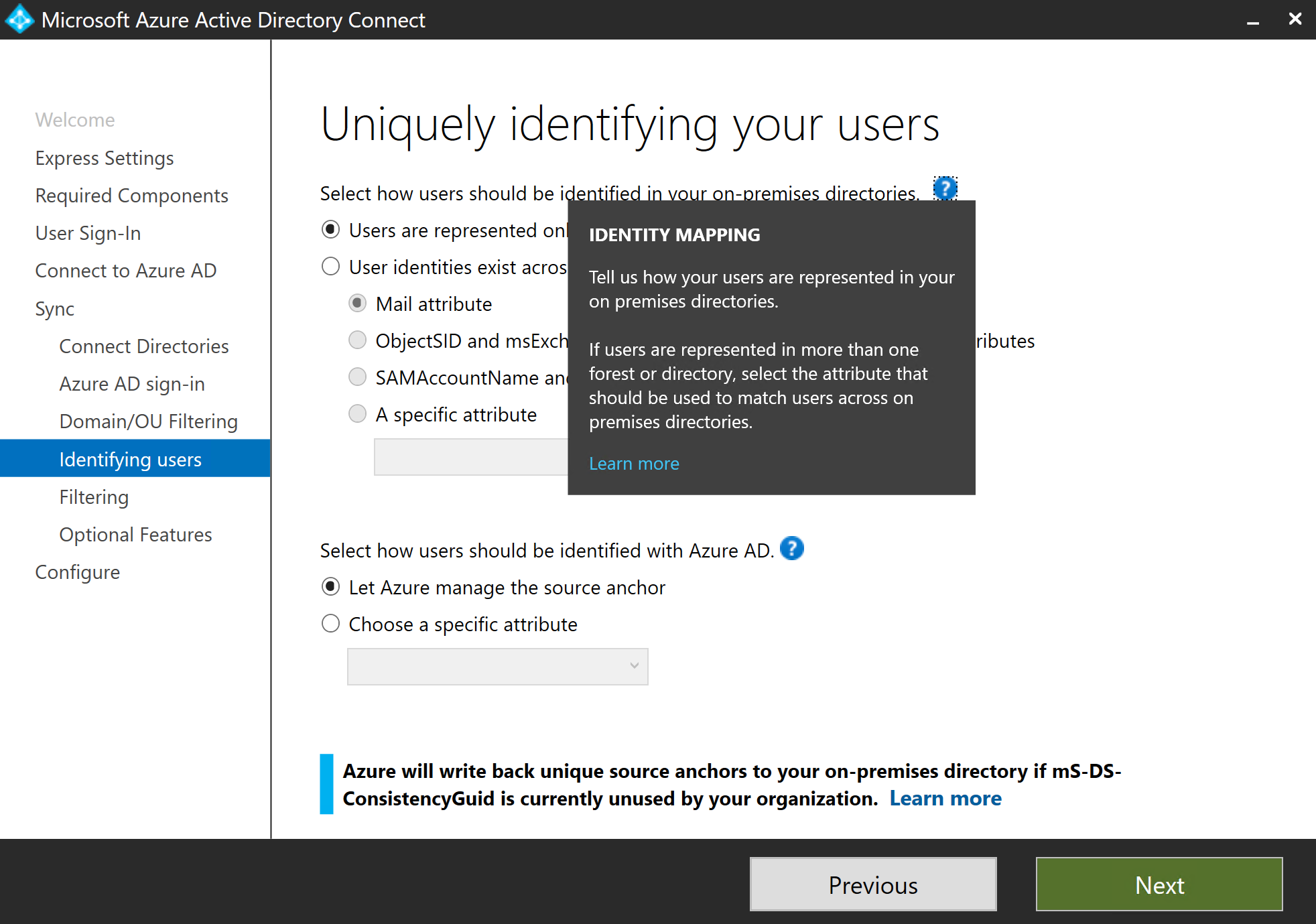Select ObjectSID and msExch matching option
This screenshot has width=1316, height=924.
[x=357, y=340]
